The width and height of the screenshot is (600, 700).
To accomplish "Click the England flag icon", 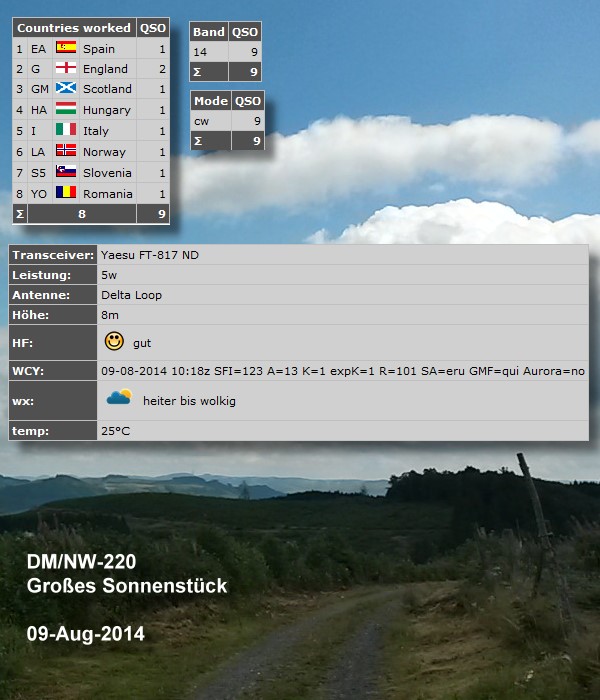I will [x=66, y=69].
